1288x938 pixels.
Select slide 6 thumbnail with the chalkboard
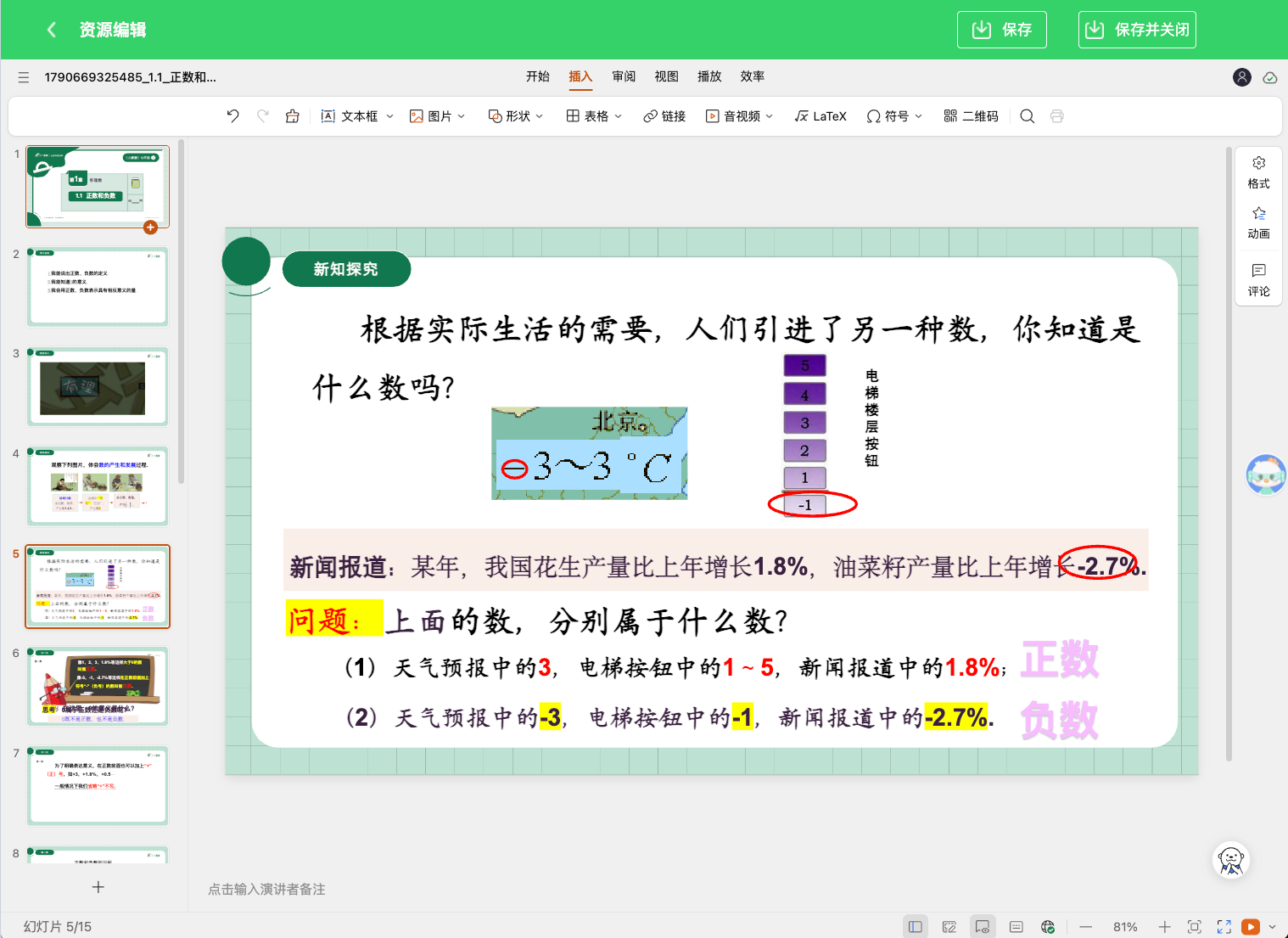point(98,687)
